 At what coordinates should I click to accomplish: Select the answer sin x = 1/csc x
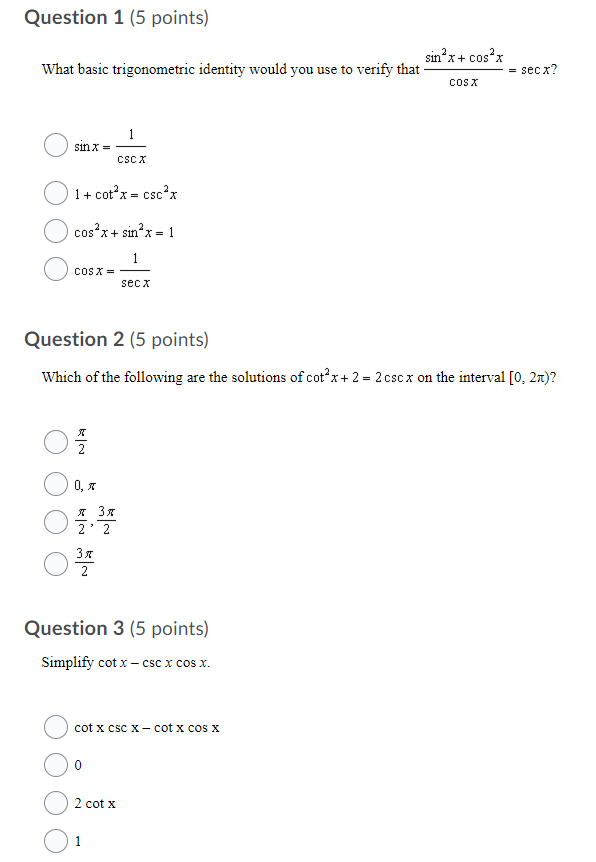(56, 144)
